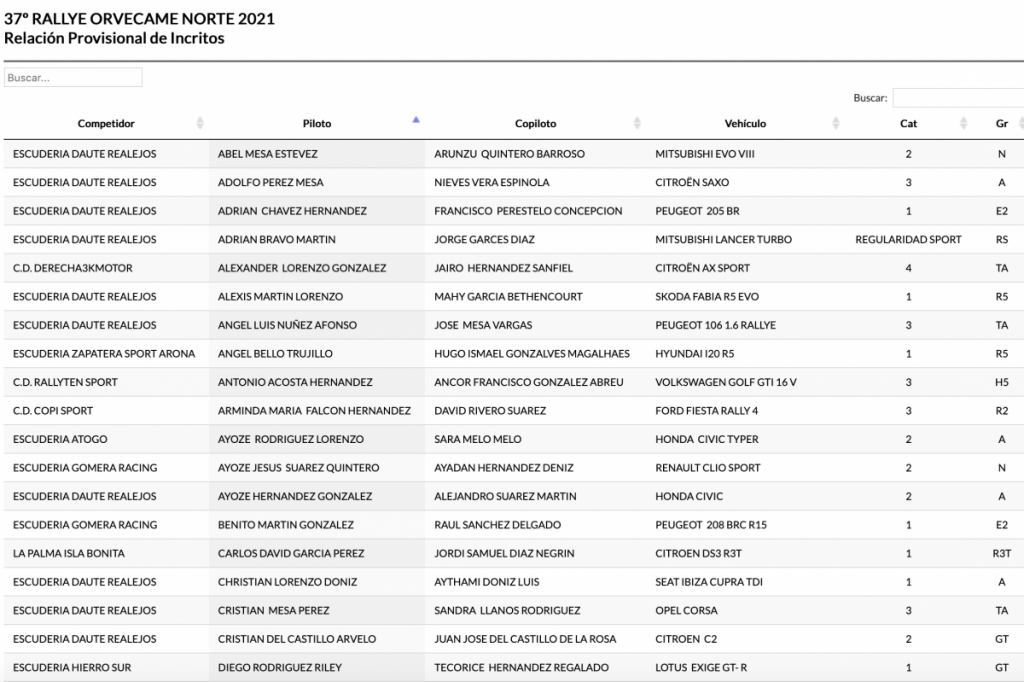Select competitor C.D. DERECHA3KMOTOR
The width and height of the screenshot is (1024, 682).
point(73,268)
